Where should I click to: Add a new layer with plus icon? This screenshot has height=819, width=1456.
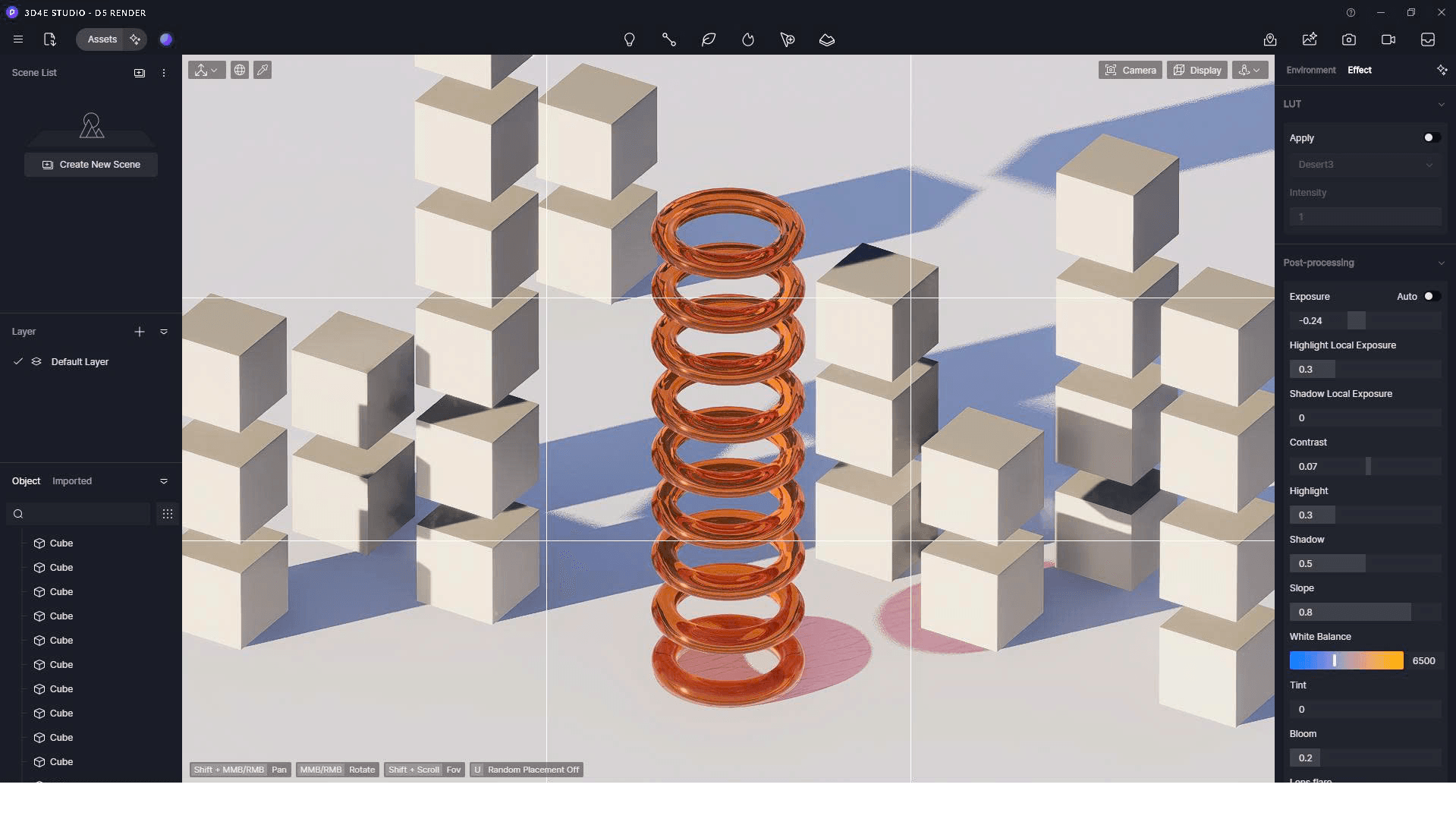pos(140,332)
